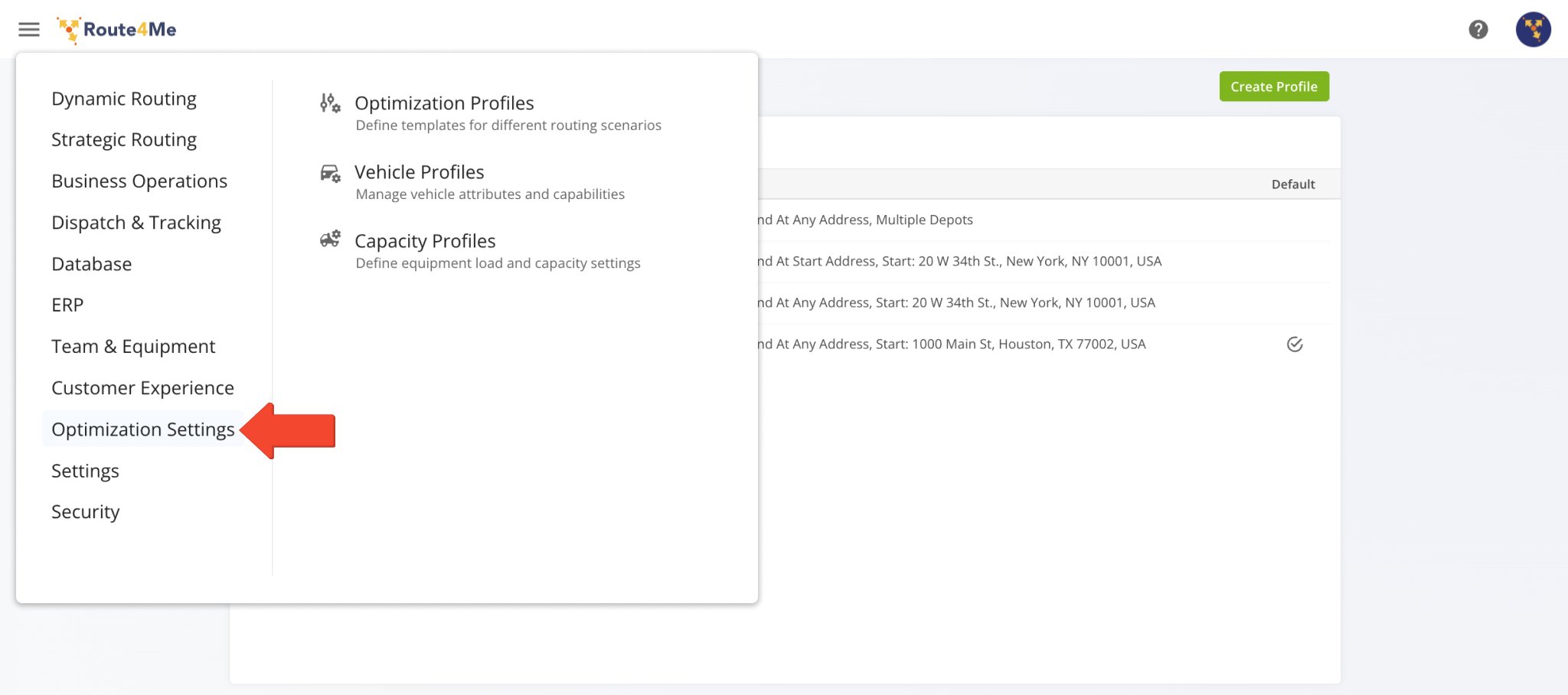Open the user profile avatar
1568x695 pixels.
1533,30
